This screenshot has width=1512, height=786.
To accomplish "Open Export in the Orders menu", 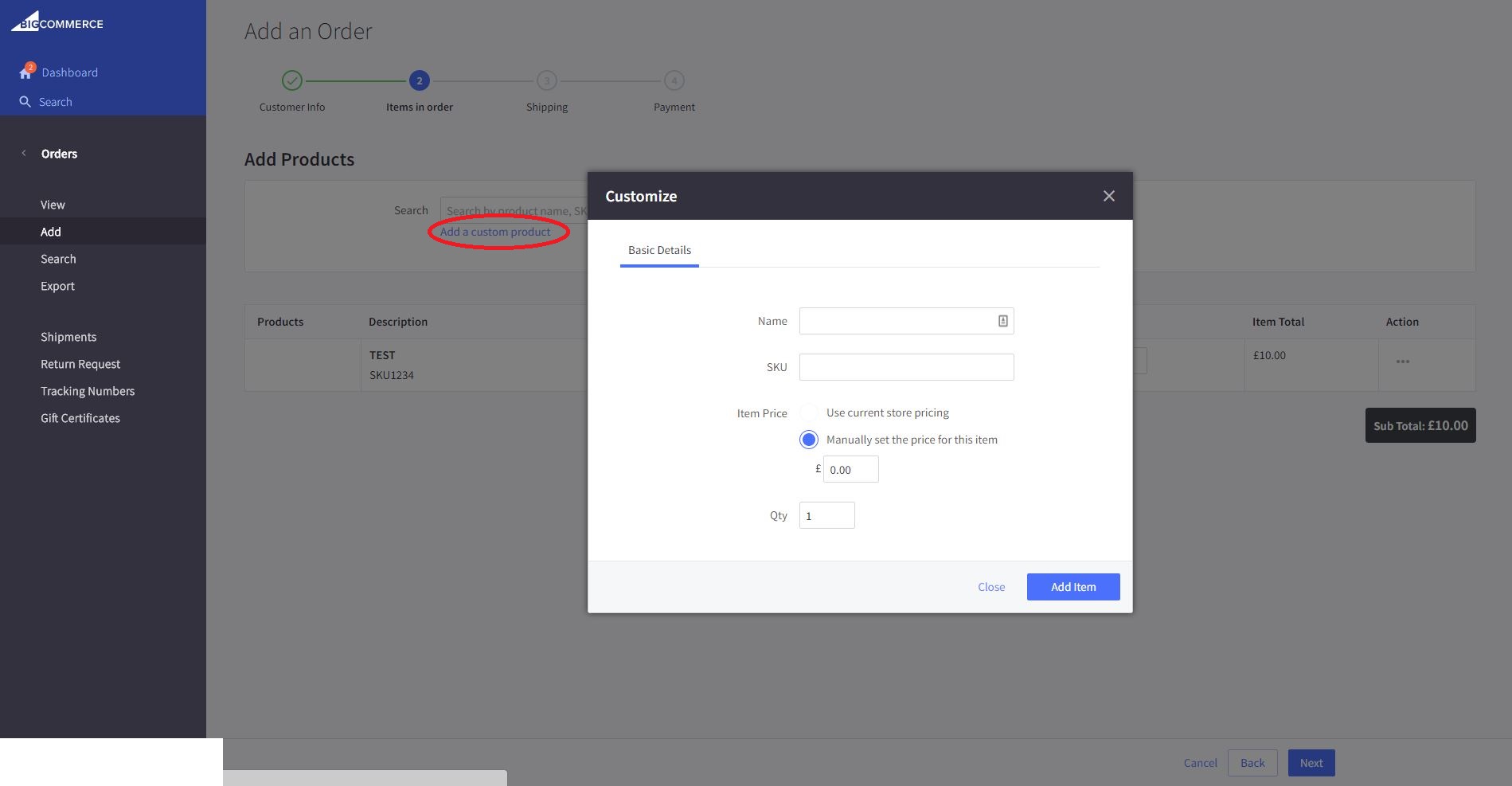I will point(57,285).
